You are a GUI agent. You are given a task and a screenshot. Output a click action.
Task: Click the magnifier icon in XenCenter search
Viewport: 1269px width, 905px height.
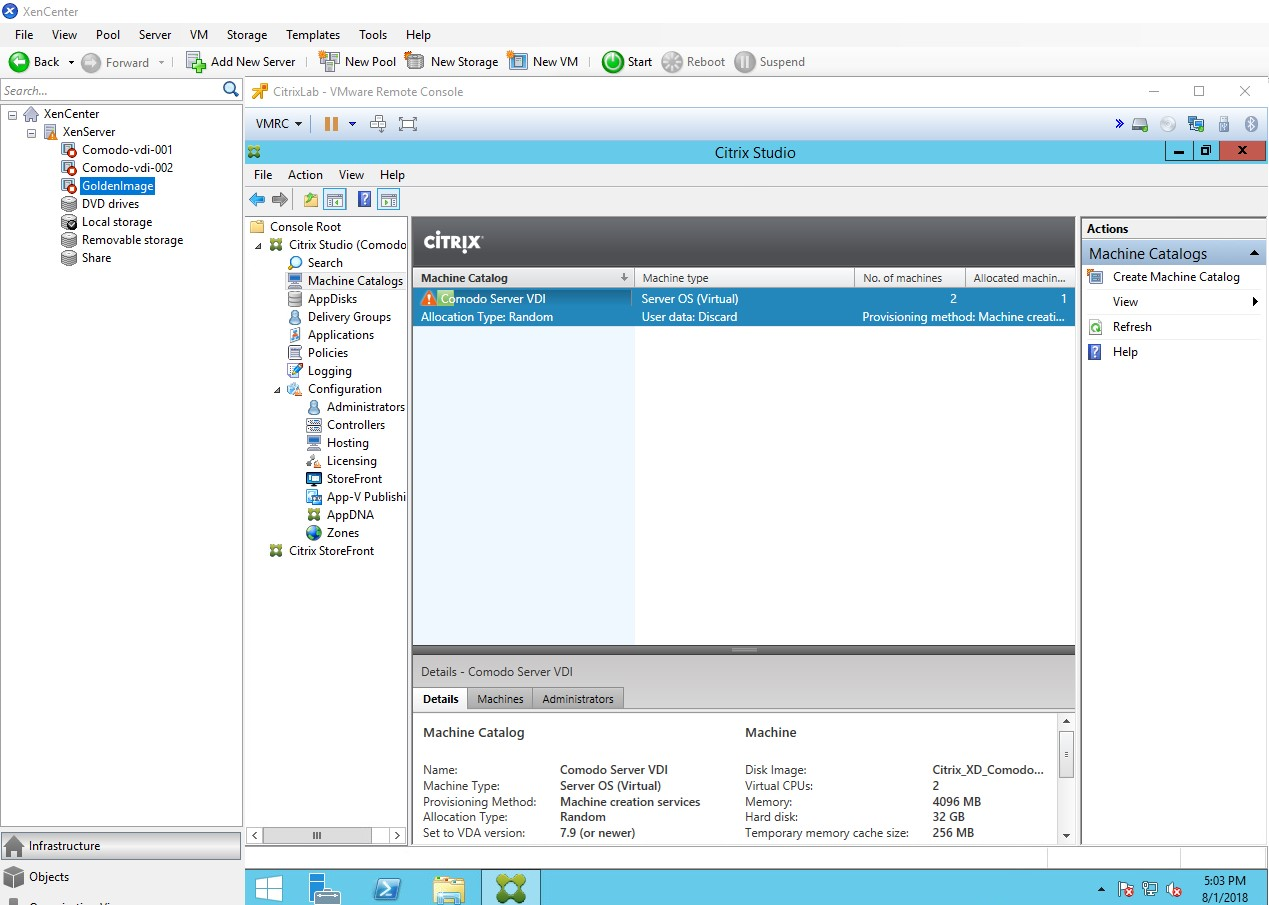[231, 90]
